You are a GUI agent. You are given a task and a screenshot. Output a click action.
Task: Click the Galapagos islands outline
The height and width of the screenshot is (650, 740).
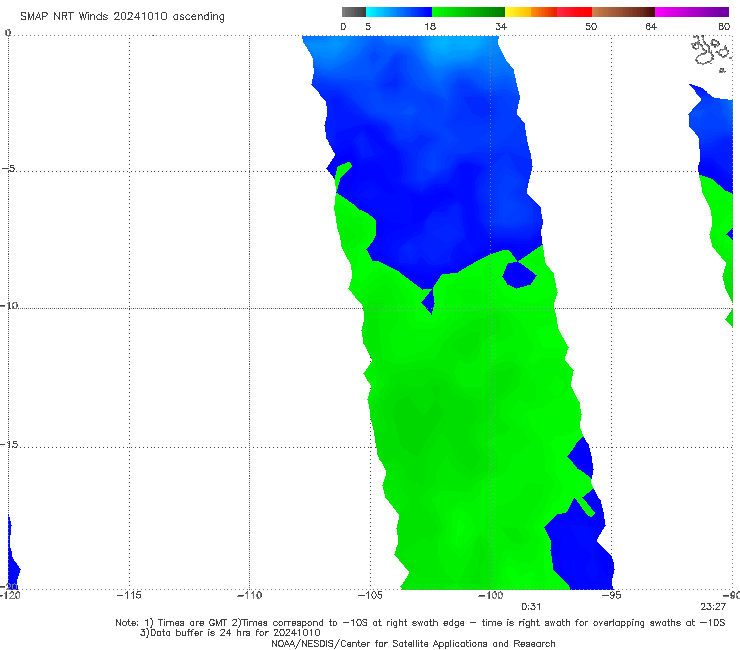pos(712,52)
